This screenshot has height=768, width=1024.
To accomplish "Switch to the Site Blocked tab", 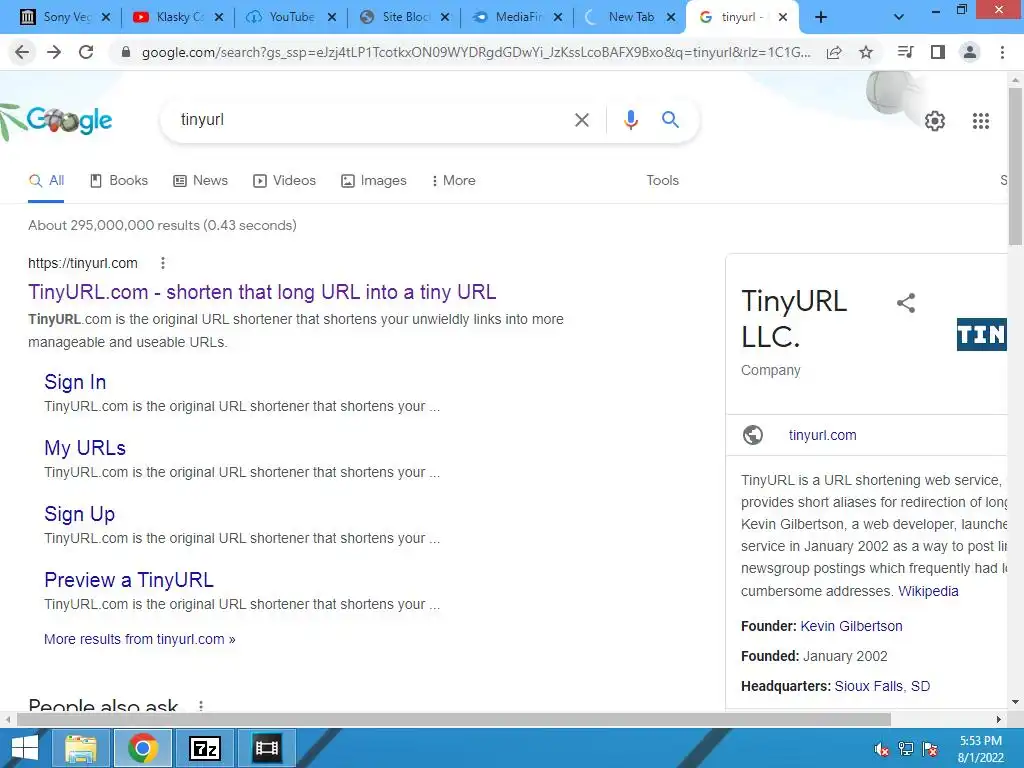I will [x=396, y=17].
